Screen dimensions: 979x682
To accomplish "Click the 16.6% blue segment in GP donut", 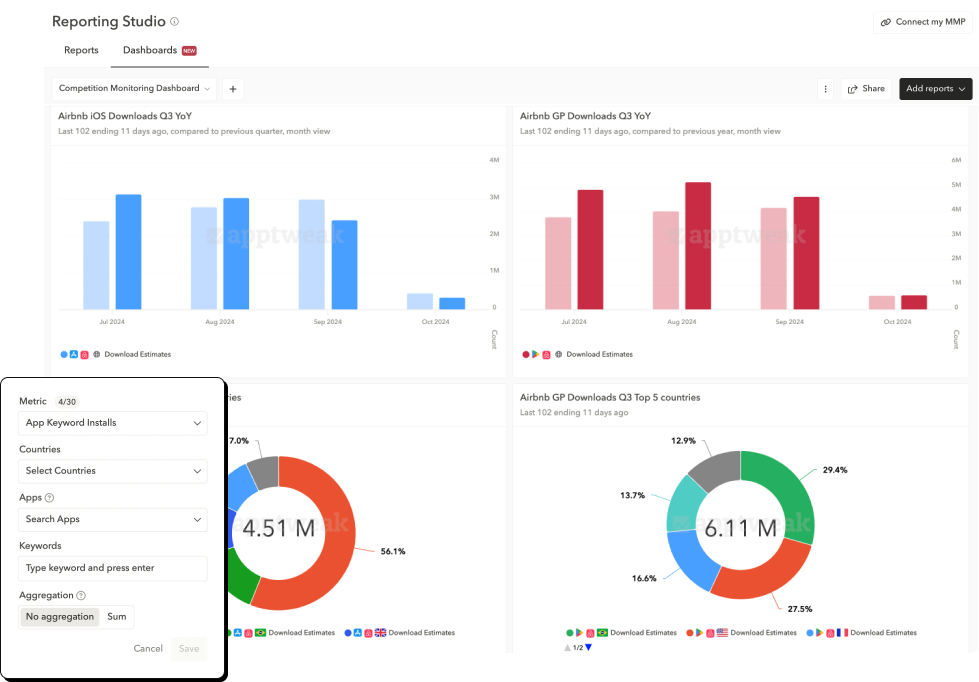I will tap(692, 559).
